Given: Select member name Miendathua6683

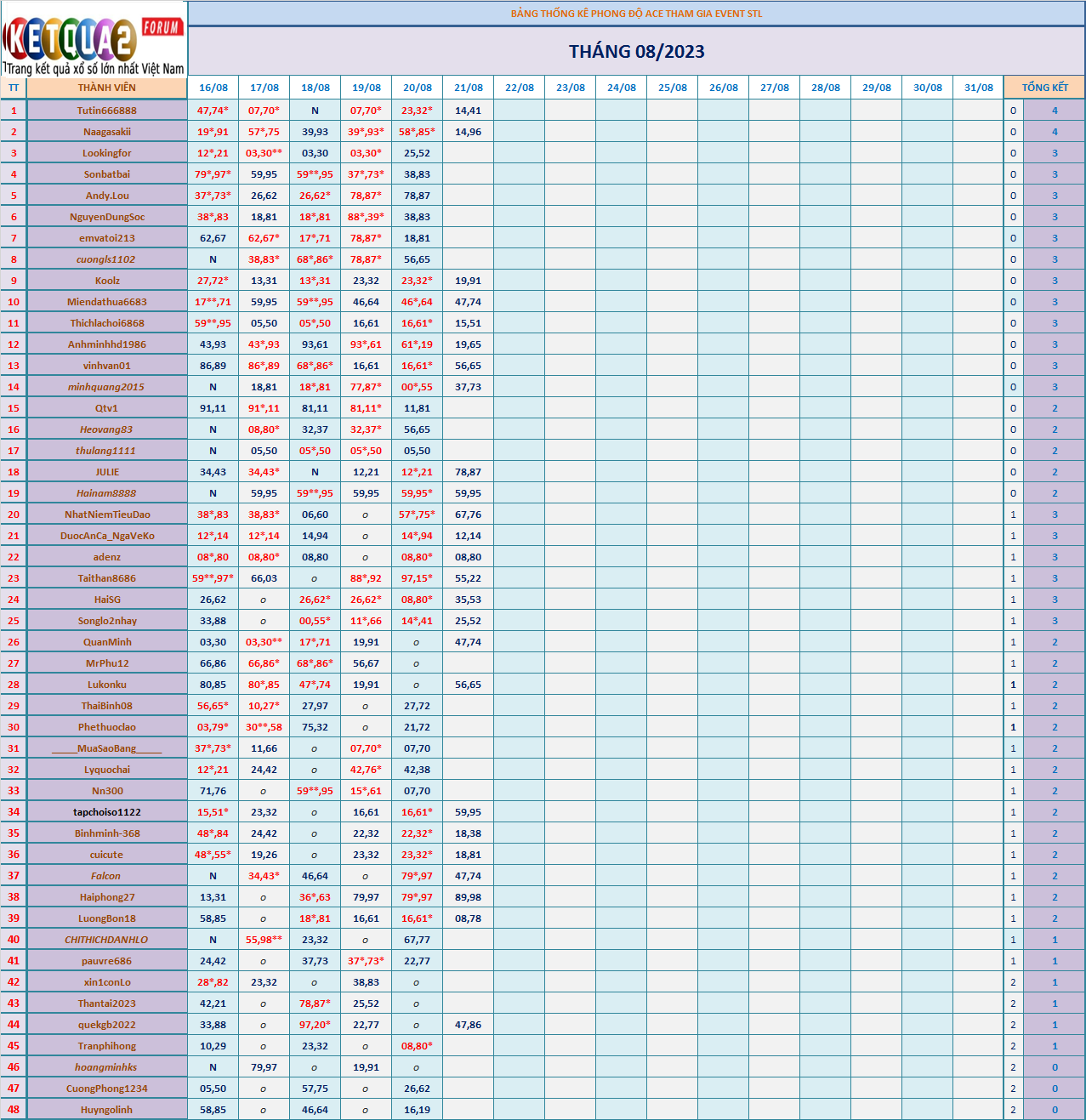Looking at the screenshot, I should [x=107, y=302].
